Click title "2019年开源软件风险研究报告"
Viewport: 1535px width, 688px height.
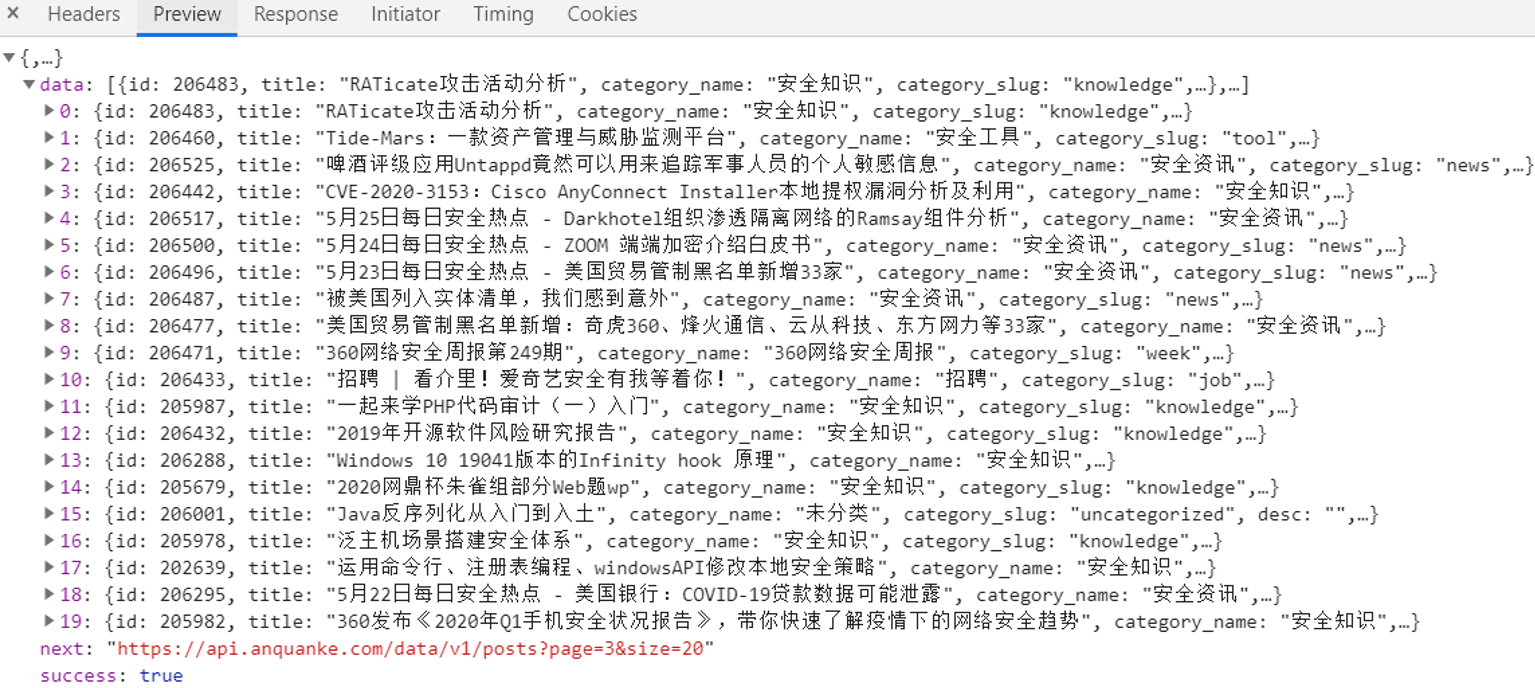pyautogui.click(x=483, y=434)
